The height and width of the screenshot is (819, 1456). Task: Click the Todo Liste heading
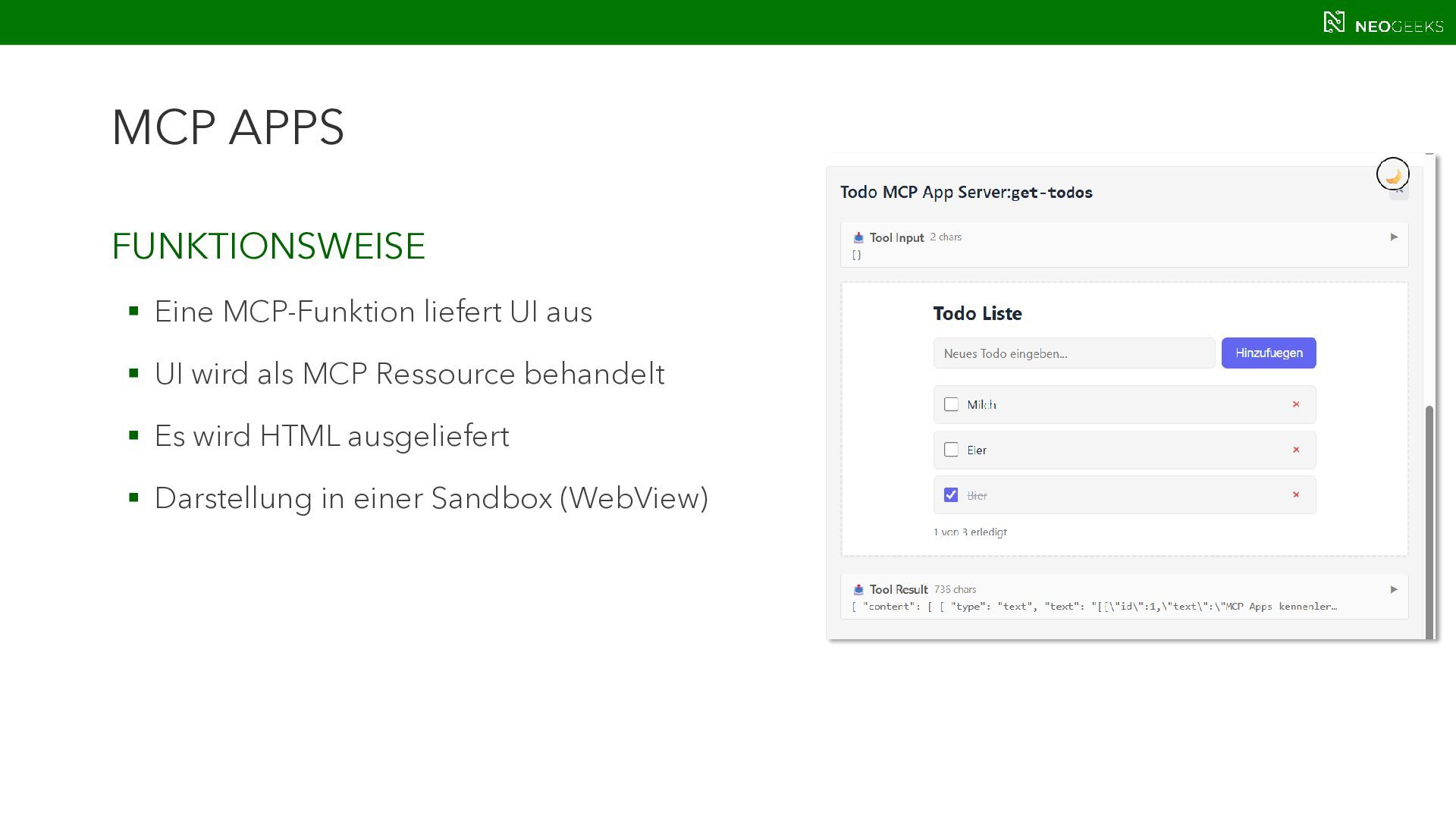(977, 313)
